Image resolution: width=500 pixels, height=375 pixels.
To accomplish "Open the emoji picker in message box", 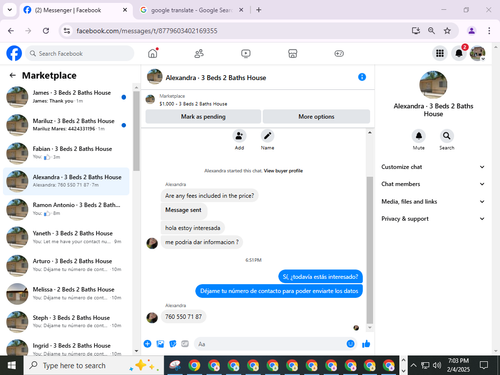I will tap(350, 344).
